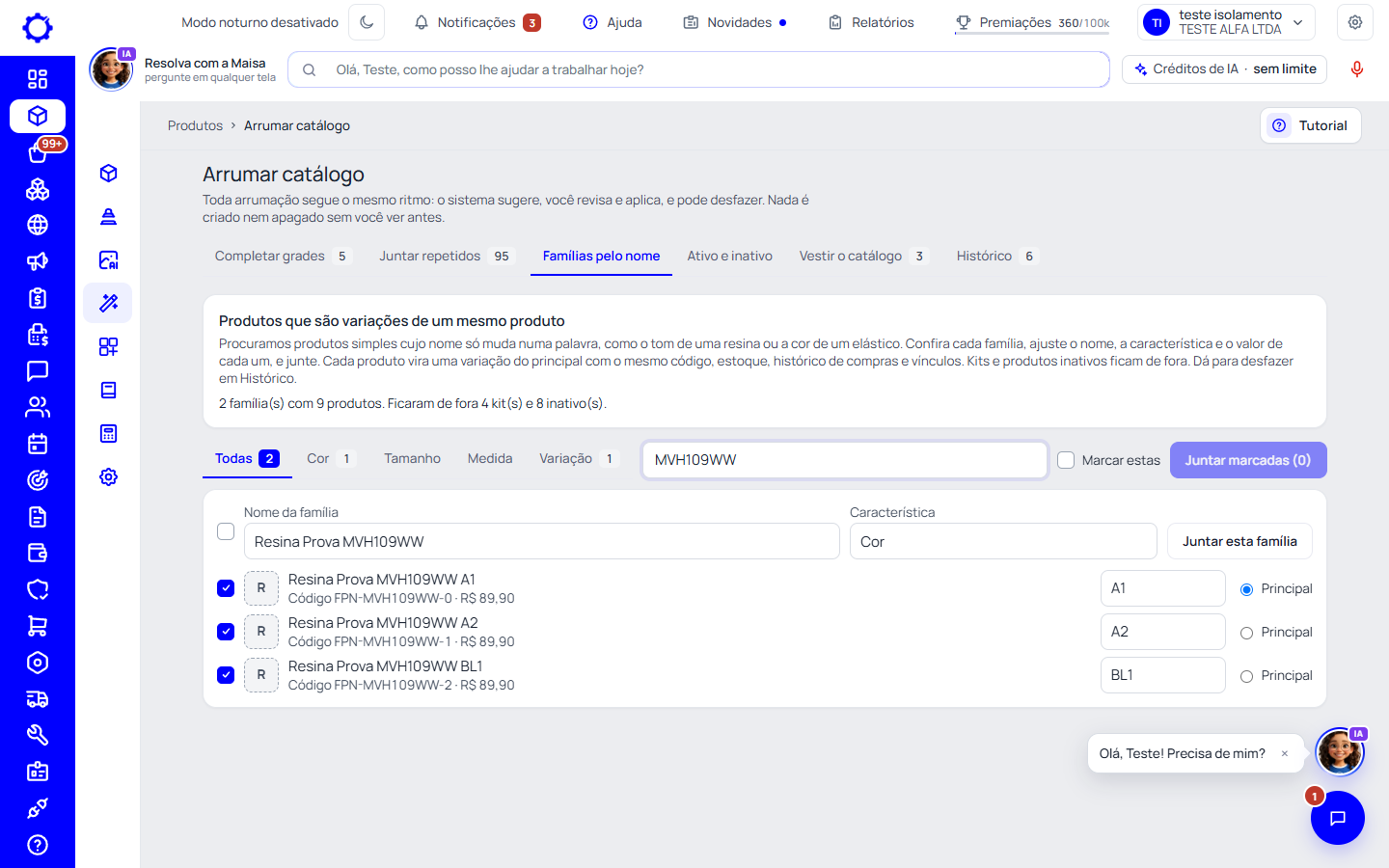
Task: Check the 'Marcar estas' checkbox
Action: tap(1066, 460)
